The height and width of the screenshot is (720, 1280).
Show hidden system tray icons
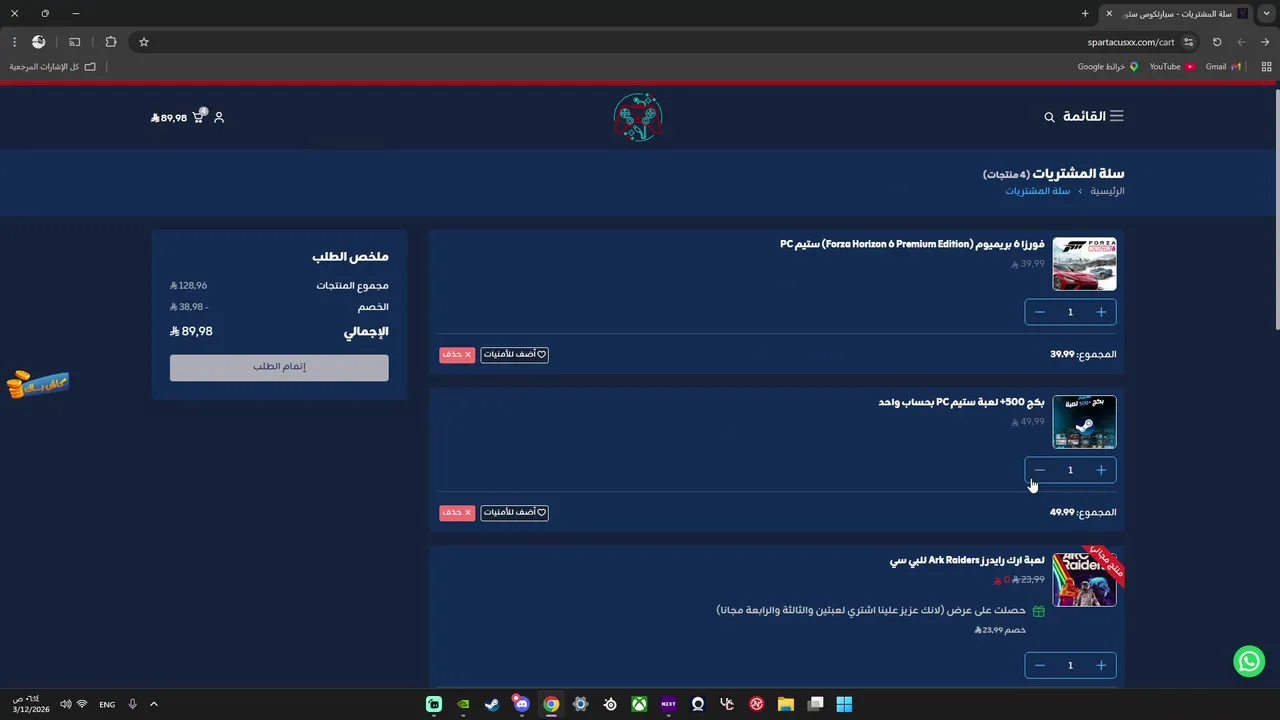coord(153,704)
